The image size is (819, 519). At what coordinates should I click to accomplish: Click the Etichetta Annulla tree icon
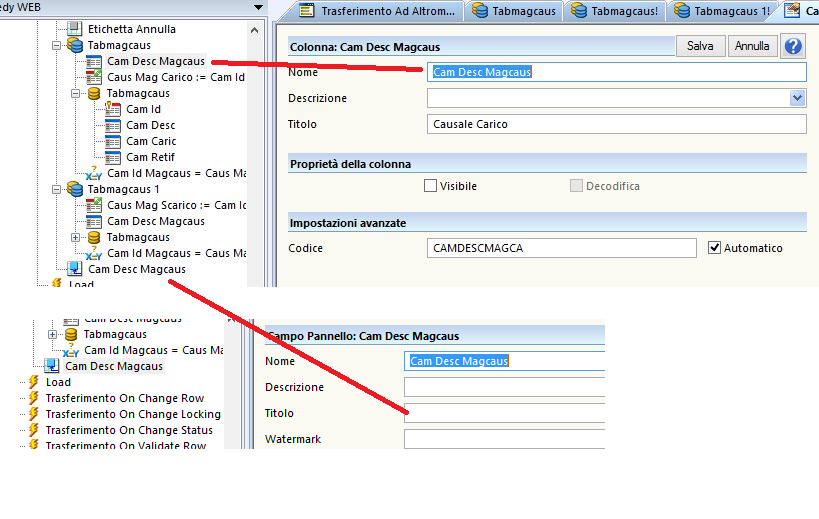75,29
